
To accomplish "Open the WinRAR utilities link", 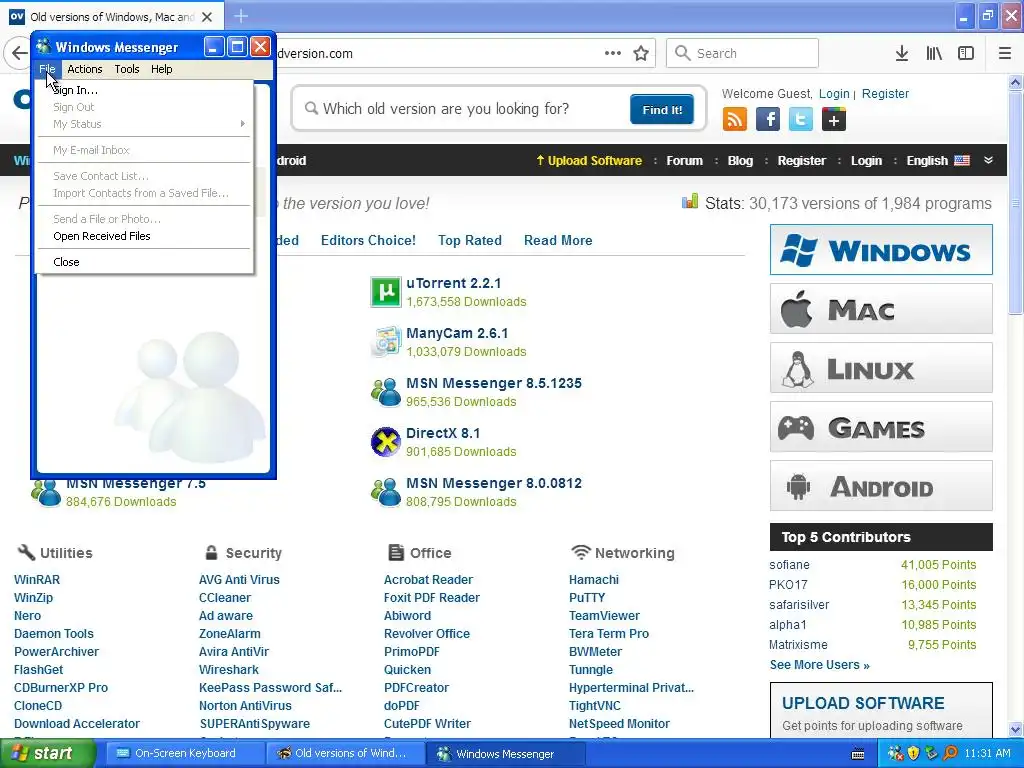I will tap(37, 579).
